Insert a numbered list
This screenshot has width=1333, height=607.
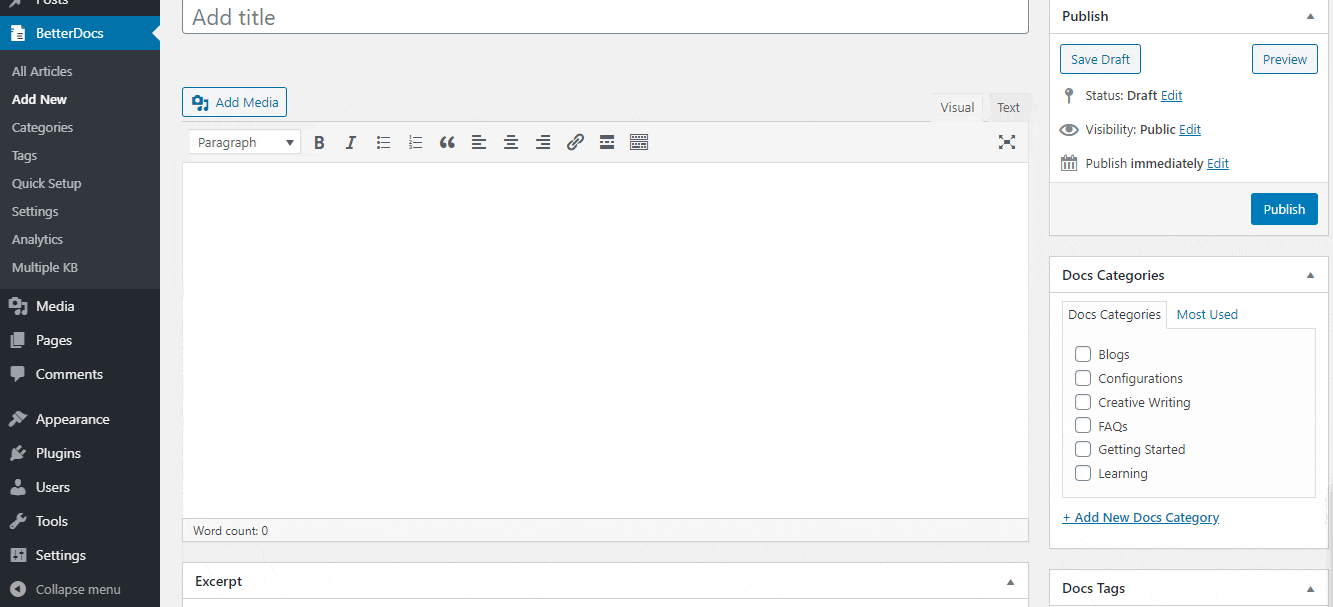[415, 141]
